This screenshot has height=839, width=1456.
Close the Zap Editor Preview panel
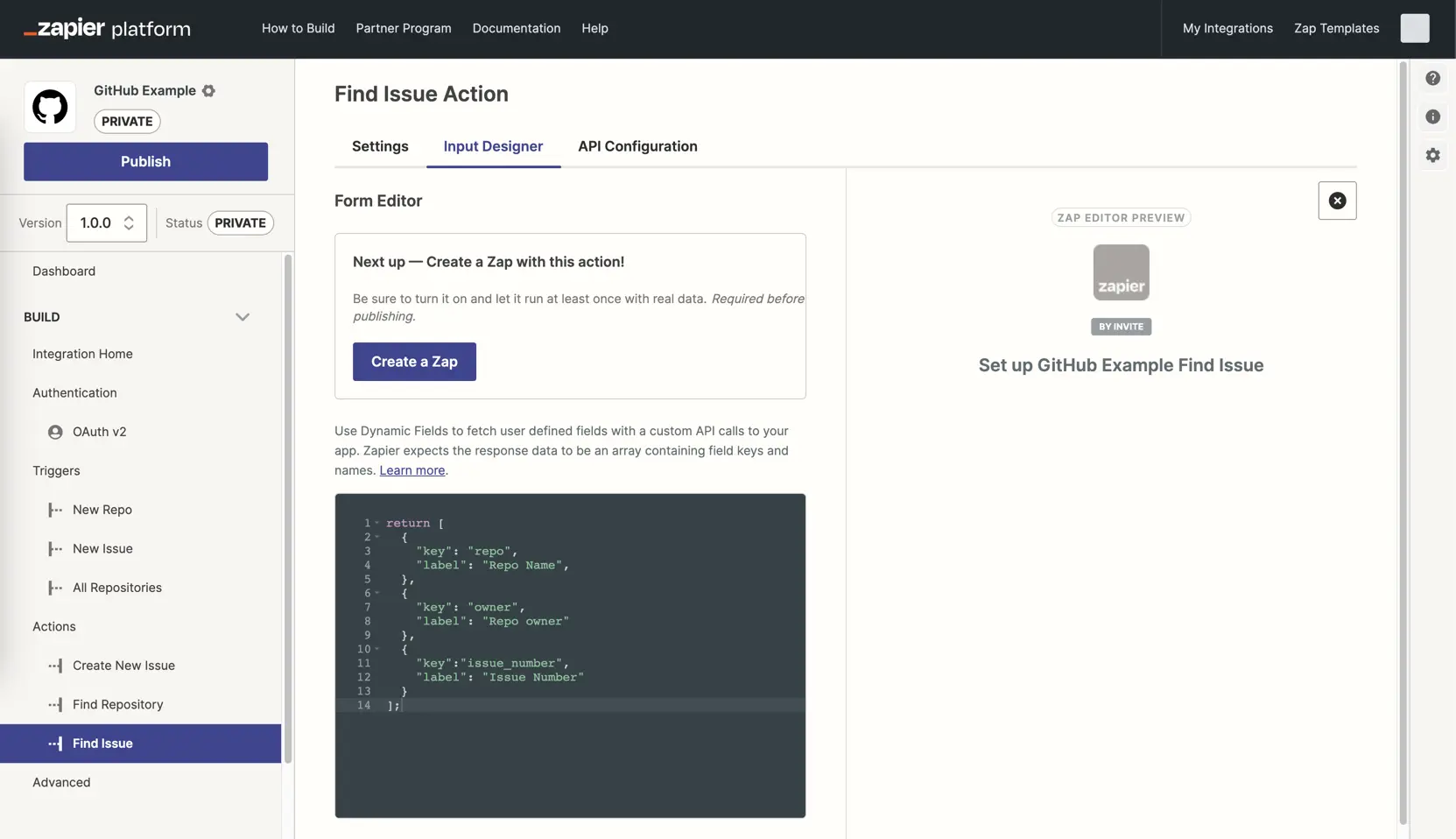pos(1337,201)
